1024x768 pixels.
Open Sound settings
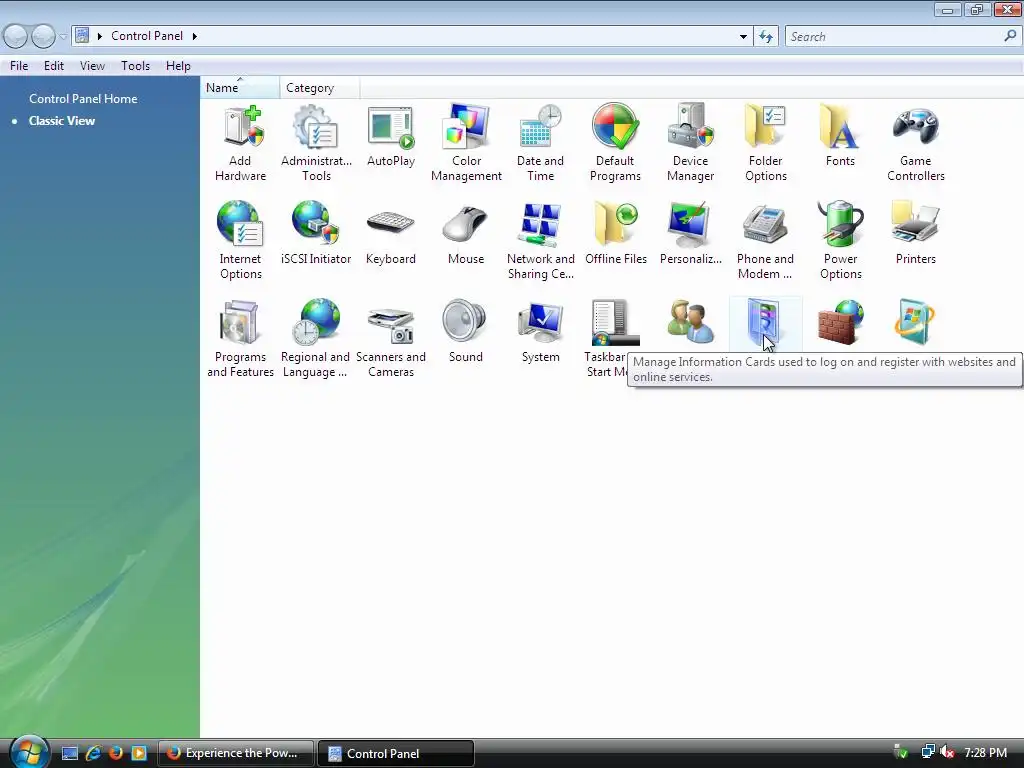(x=466, y=331)
